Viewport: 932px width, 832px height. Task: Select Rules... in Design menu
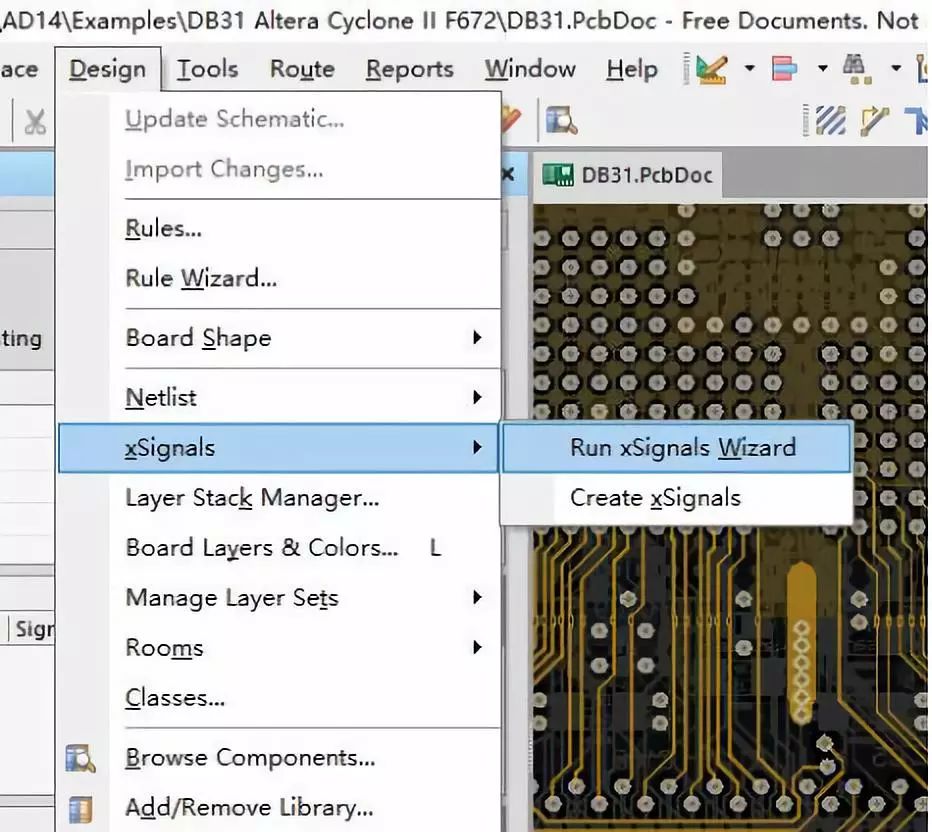(x=279, y=228)
